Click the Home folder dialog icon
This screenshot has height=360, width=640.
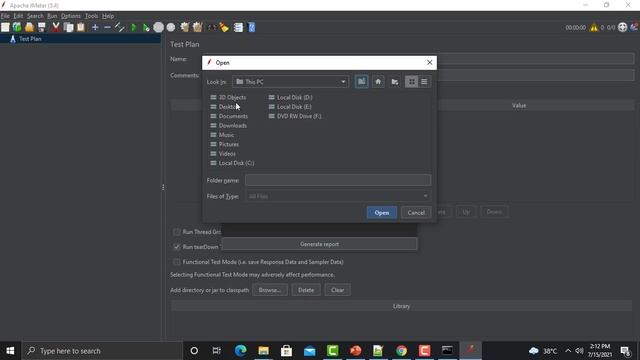[x=378, y=82]
